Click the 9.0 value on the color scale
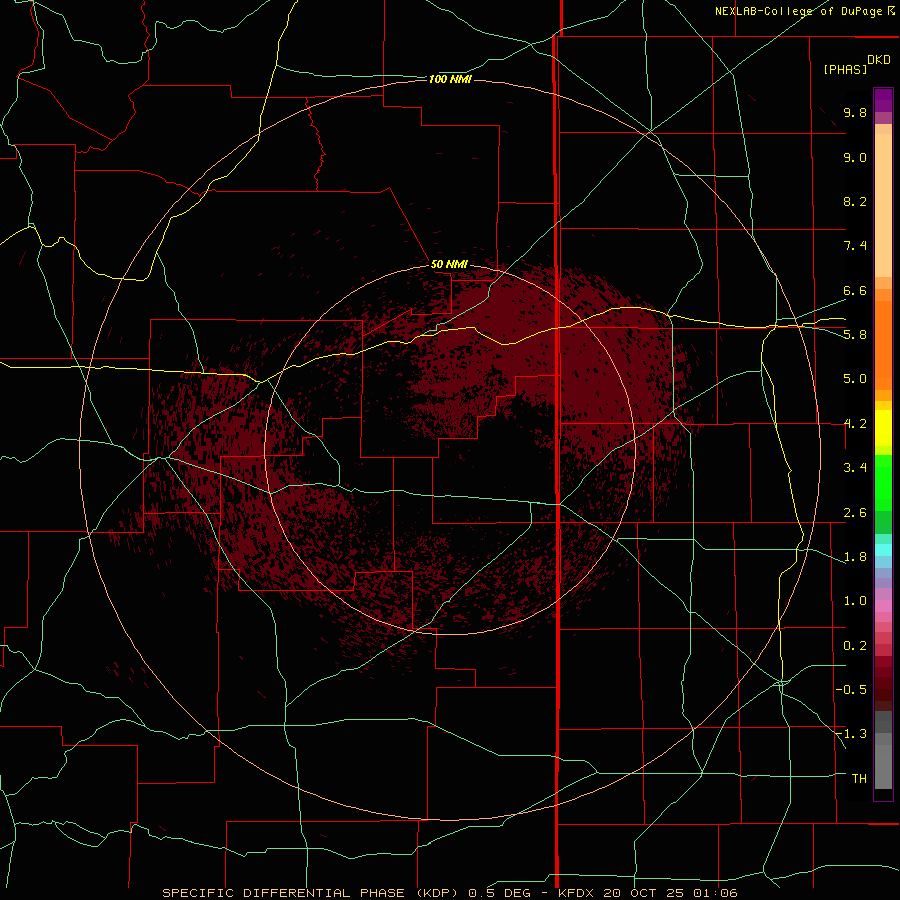 855,157
